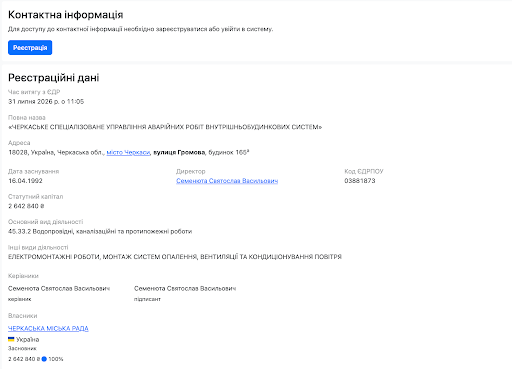The width and height of the screenshot is (512, 369).
Task: Select the Засновник role label
Action: (22, 348)
